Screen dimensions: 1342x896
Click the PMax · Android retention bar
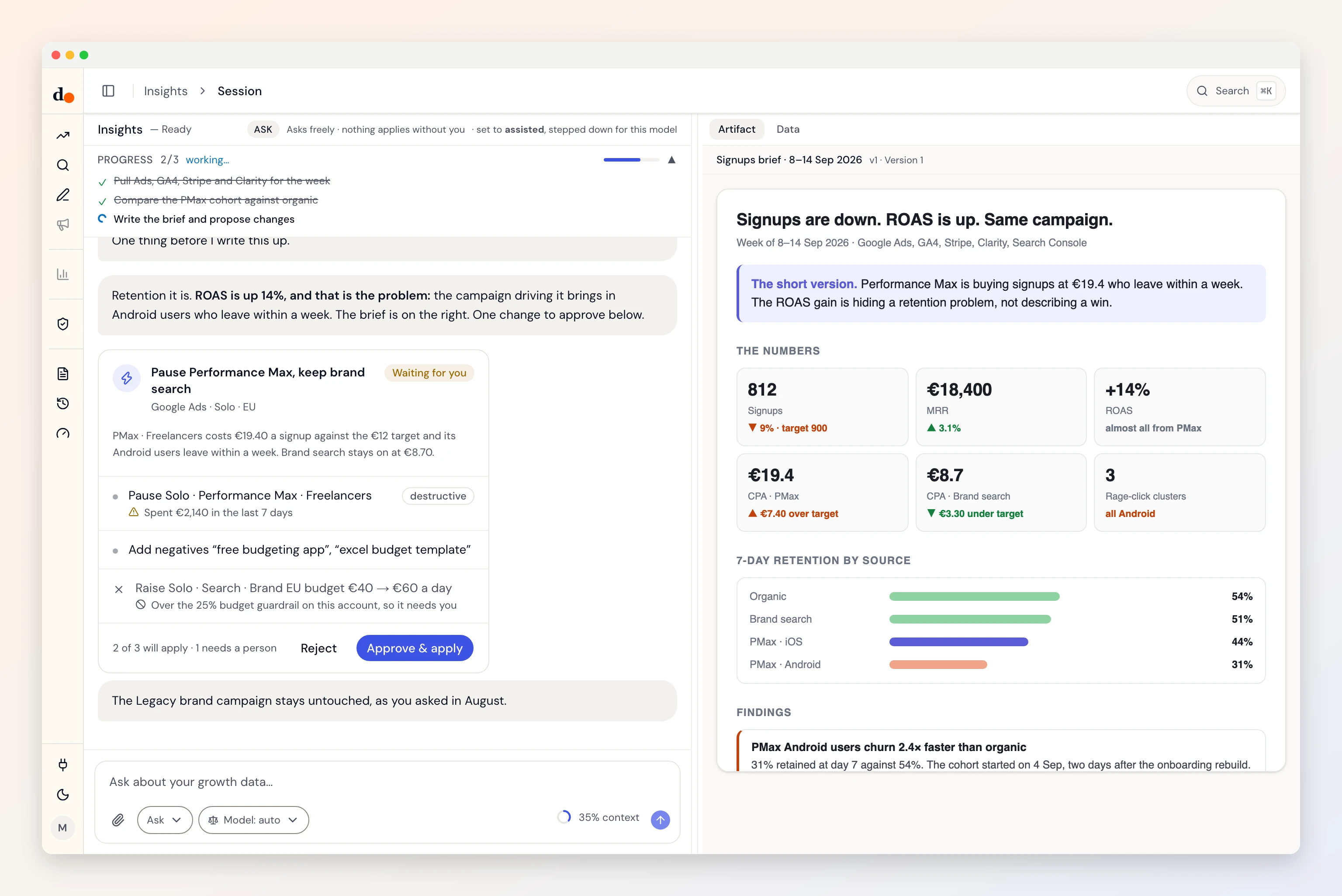click(x=938, y=665)
